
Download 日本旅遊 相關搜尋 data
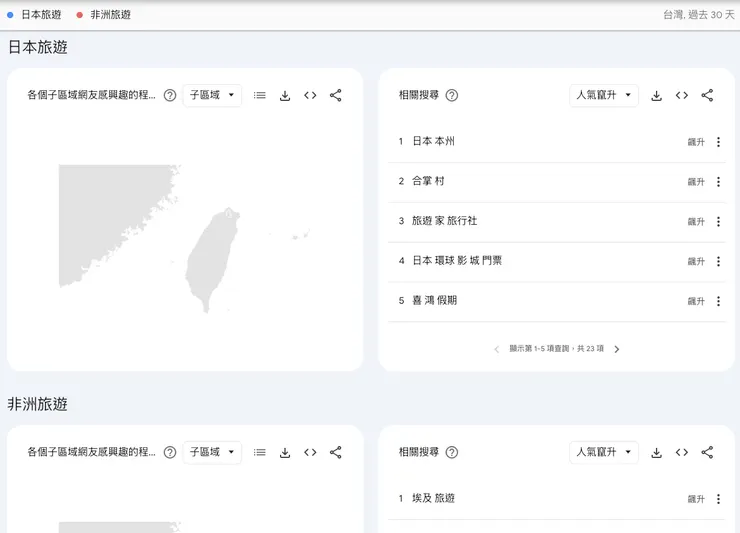click(x=656, y=95)
